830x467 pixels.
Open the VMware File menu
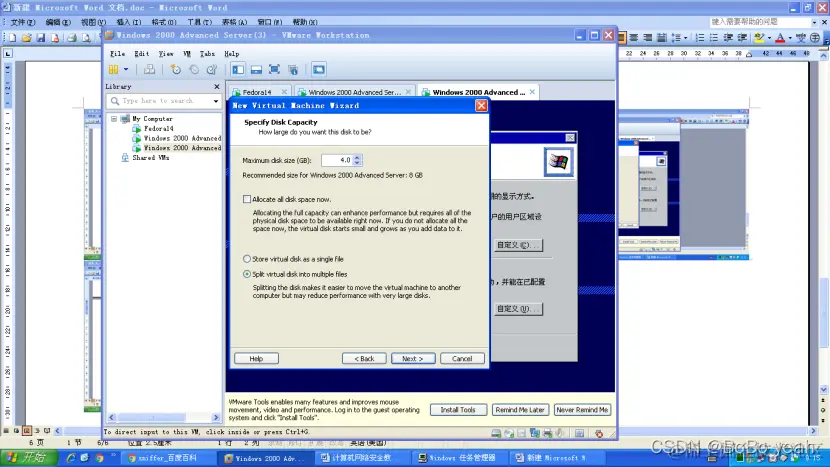click(118, 53)
